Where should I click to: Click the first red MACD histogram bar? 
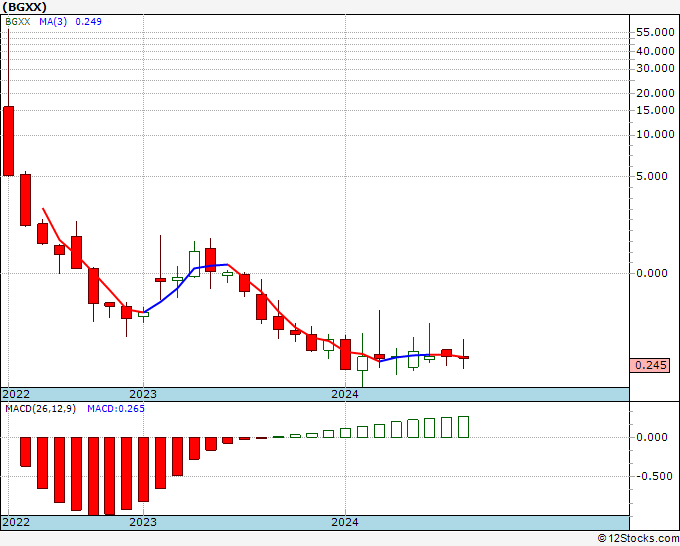pos(26,452)
